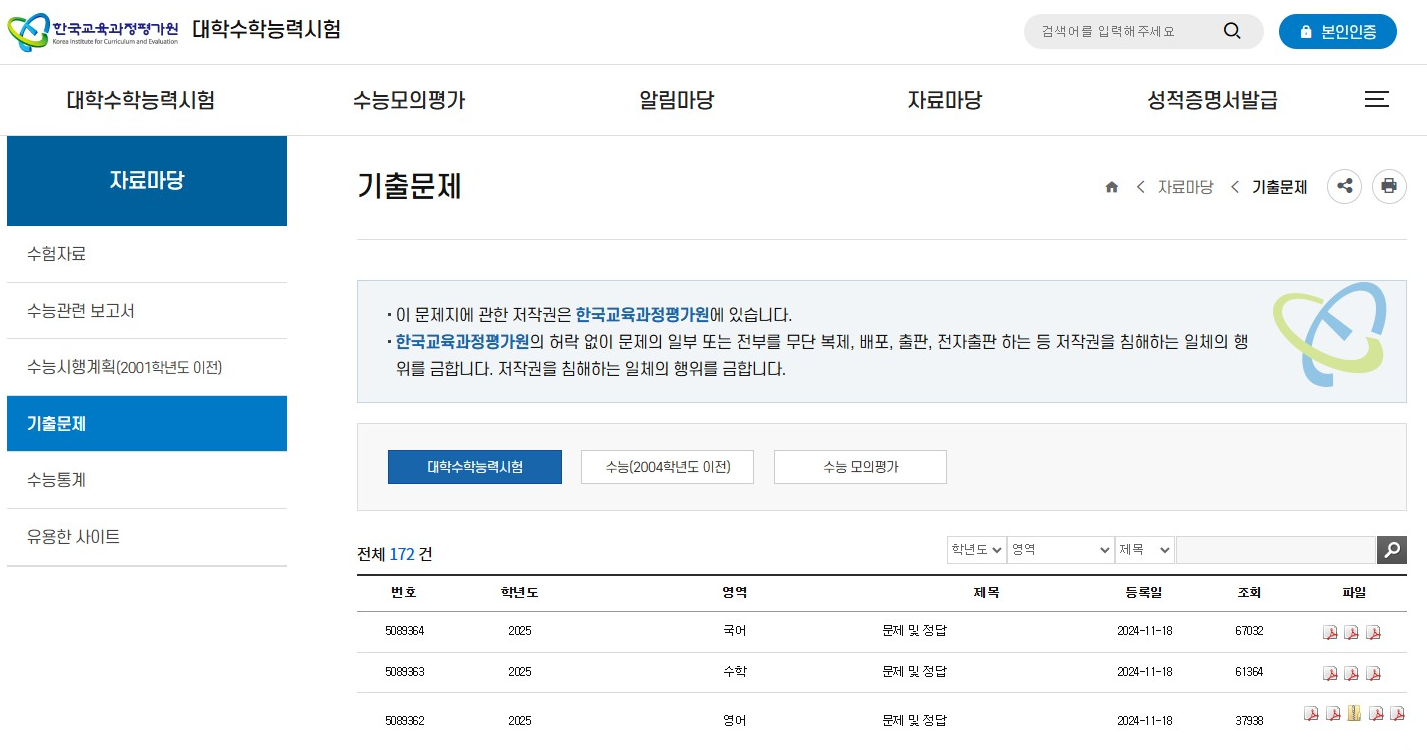The width and height of the screenshot is (1427, 750).
Task: Open 문제 및 정답 for the 수학 row
Action: (x=914, y=672)
